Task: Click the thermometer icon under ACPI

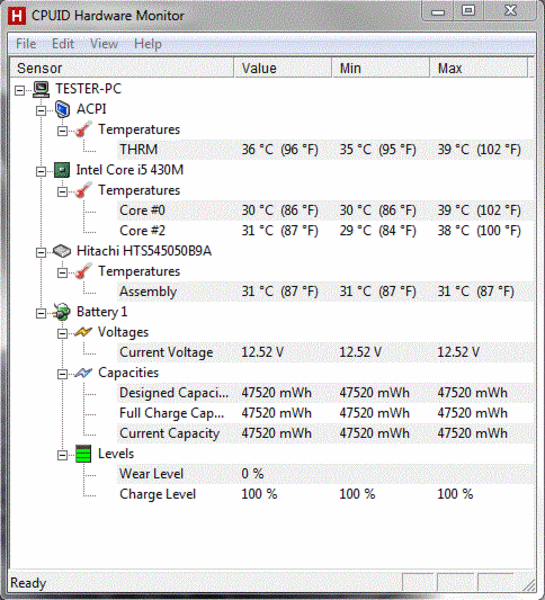Action: coord(83,130)
